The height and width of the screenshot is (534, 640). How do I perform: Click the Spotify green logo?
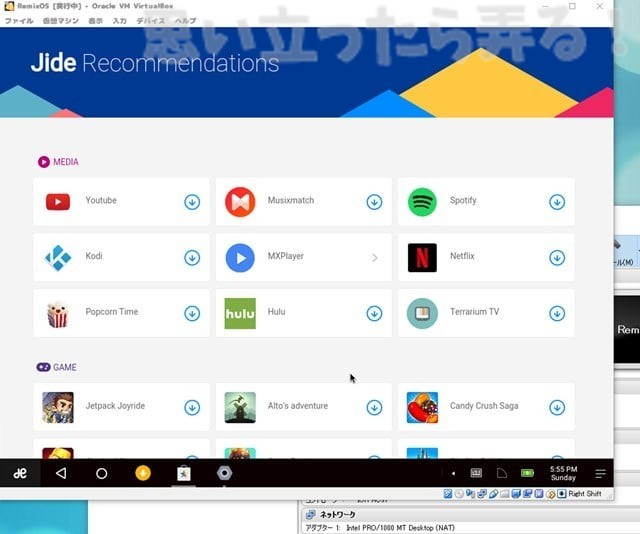[x=422, y=202]
